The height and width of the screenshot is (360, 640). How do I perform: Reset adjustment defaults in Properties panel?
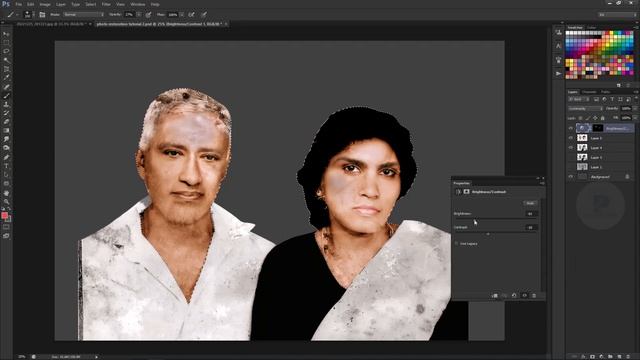pyautogui.click(x=514, y=296)
